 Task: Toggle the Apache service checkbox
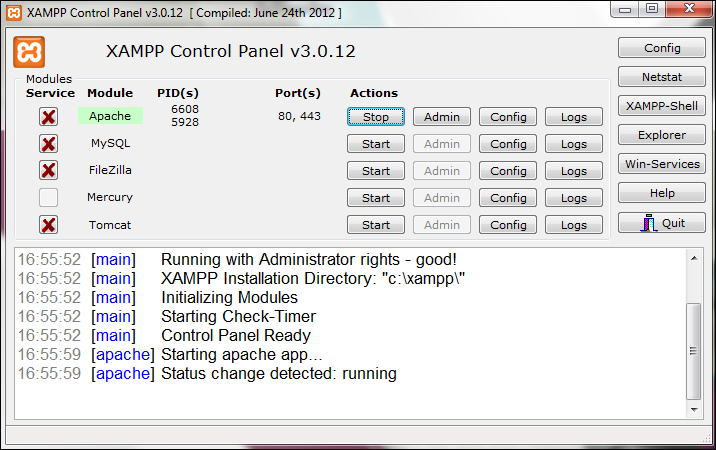[x=48, y=116]
